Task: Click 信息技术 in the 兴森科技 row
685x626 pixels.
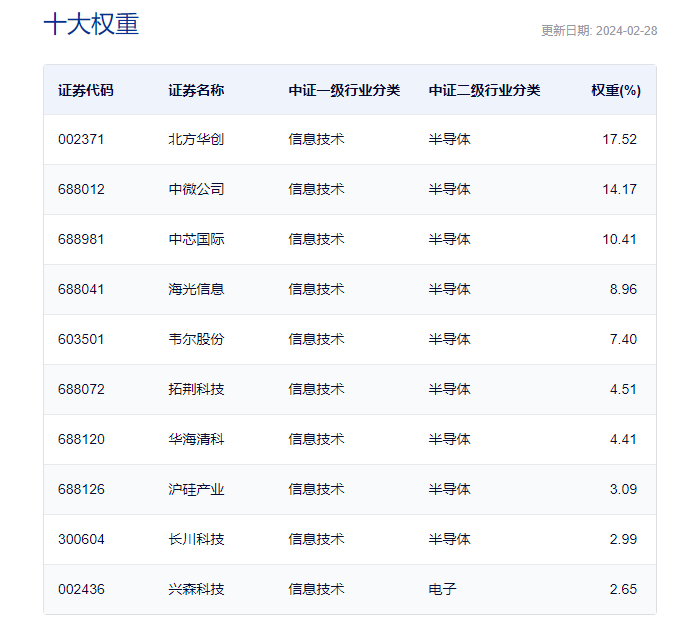Action: [316, 589]
